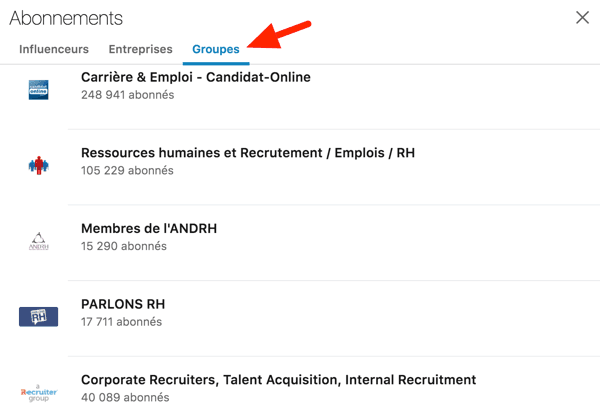
Task: Click the Carrière & Emploi group logo
Action: (39, 89)
